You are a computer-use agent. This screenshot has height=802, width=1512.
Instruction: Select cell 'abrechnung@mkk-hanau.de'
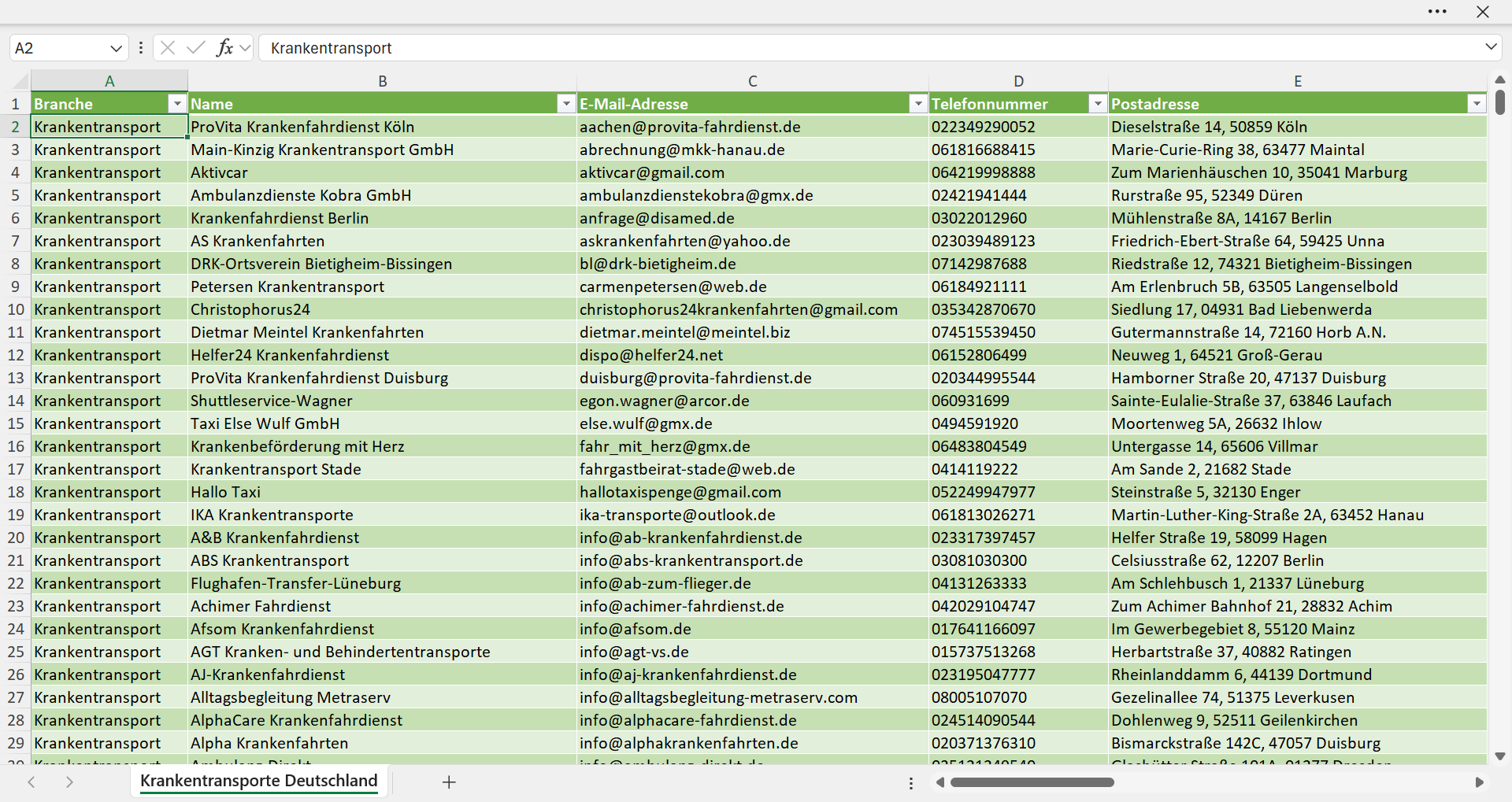pos(753,150)
